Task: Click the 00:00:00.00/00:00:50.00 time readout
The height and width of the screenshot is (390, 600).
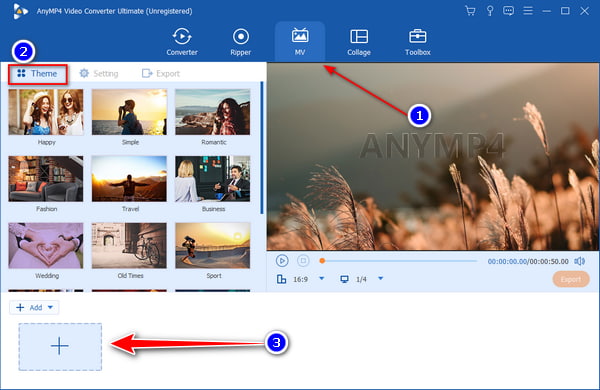Action: [x=528, y=261]
